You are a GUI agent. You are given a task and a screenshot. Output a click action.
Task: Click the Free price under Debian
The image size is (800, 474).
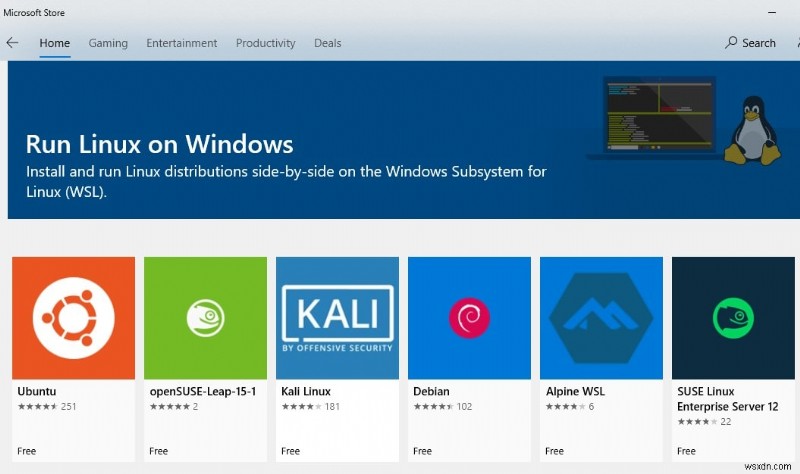pyautogui.click(x=422, y=451)
